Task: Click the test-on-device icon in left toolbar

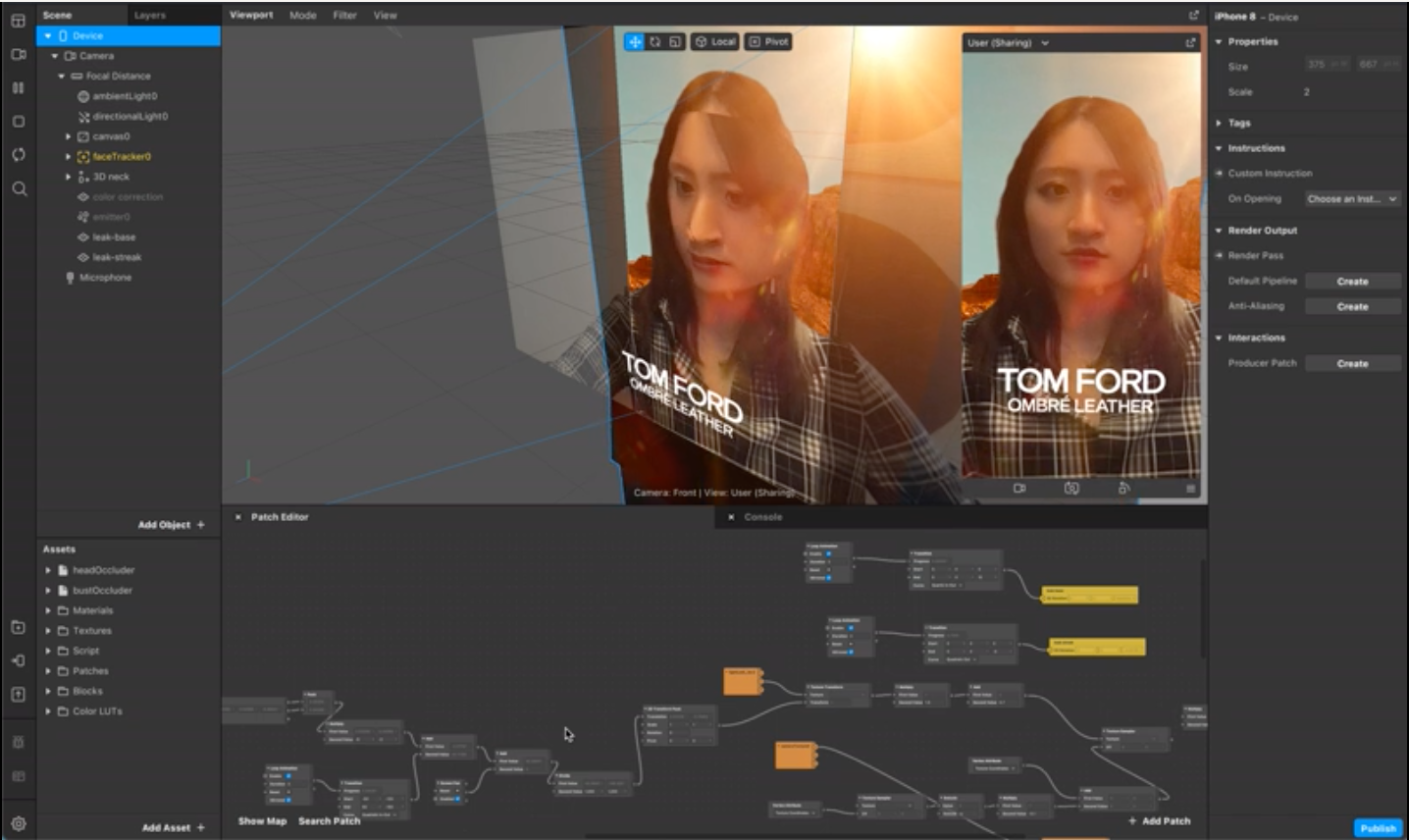Action: coord(18,660)
